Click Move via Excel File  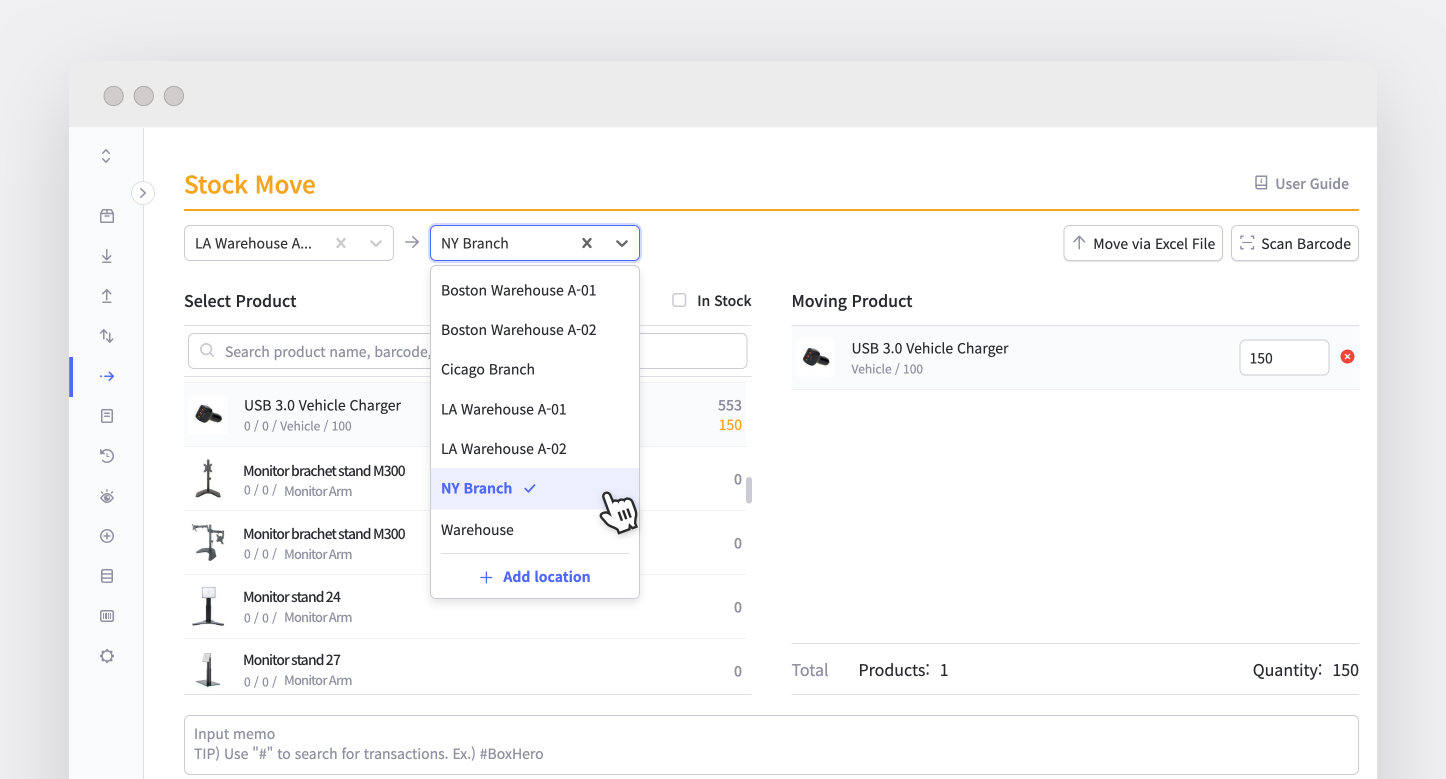pyautogui.click(x=1143, y=243)
